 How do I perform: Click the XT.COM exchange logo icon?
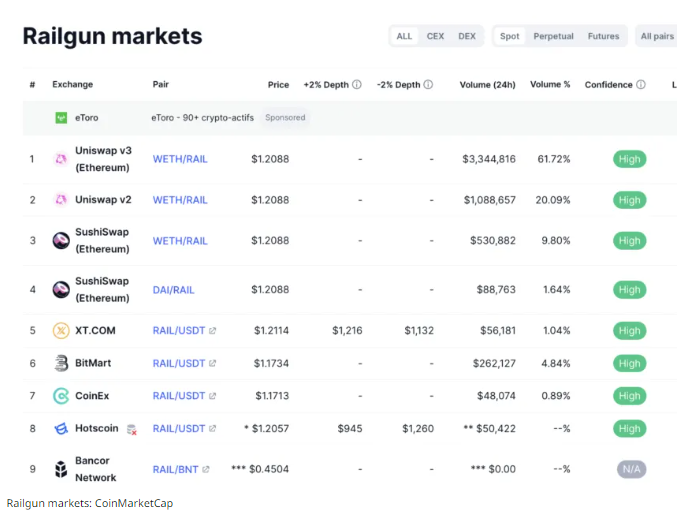coord(61,331)
